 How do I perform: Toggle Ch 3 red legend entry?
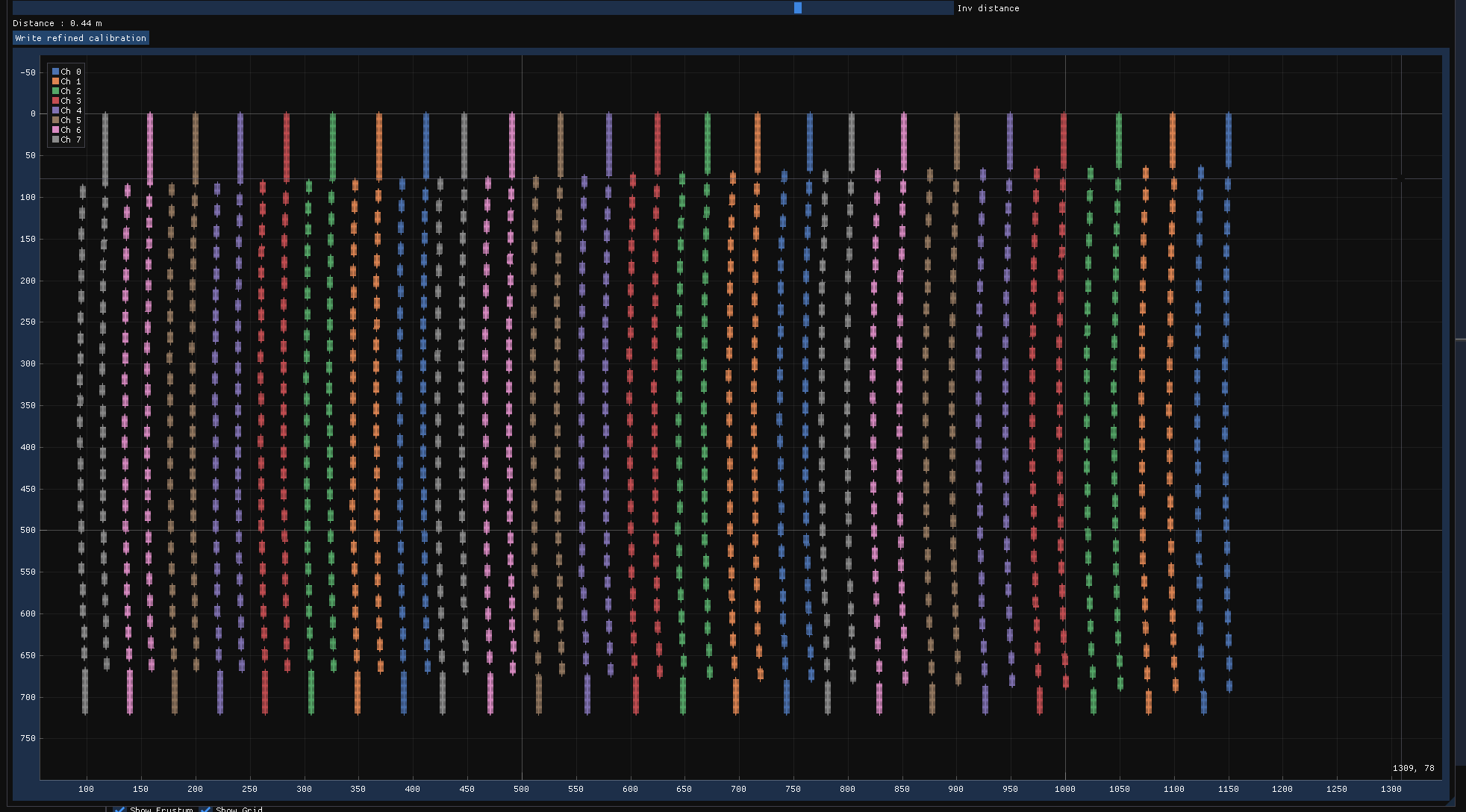55,101
